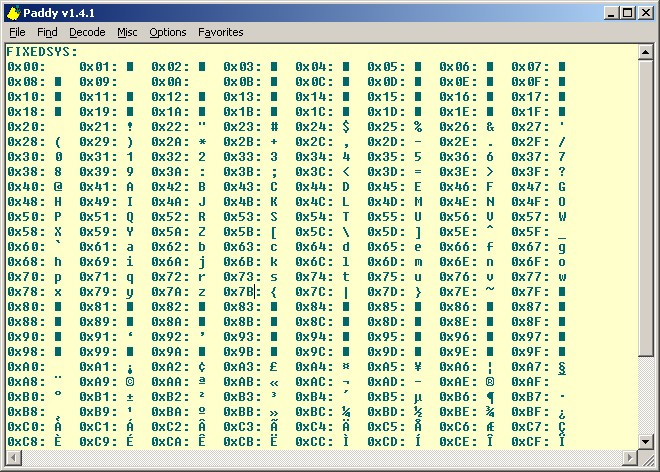The width and height of the screenshot is (660, 472).
Task: Click the 0x5C: backslash entry
Action: 322,232
